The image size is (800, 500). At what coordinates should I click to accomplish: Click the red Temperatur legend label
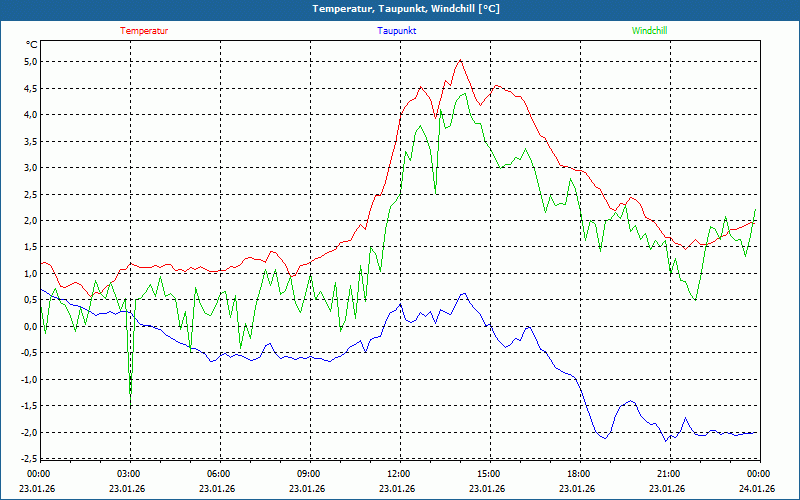[144, 30]
